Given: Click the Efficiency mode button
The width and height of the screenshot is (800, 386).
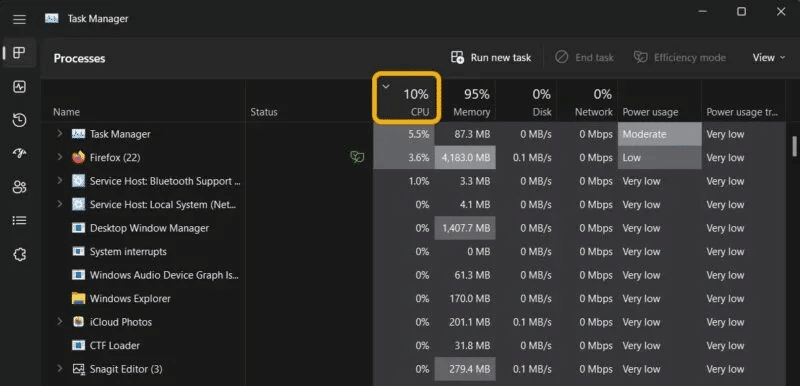Looking at the screenshot, I should tap(680, 58).
